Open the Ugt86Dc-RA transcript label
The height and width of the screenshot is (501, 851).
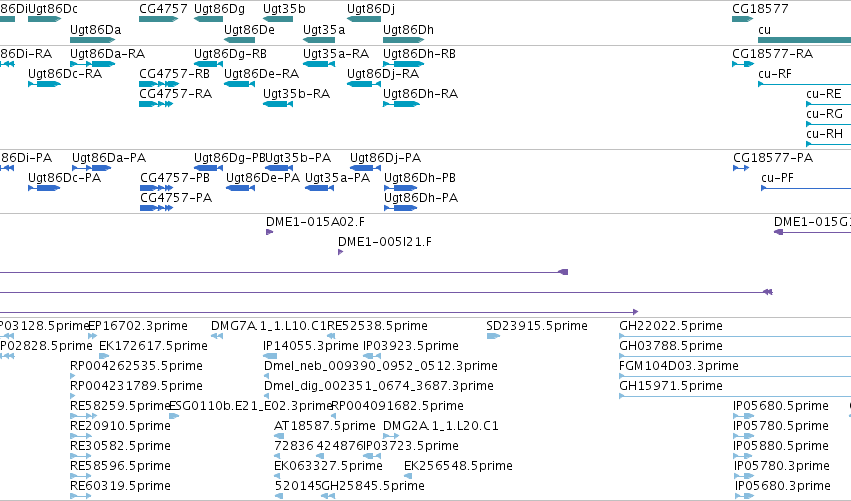tap(65, 73)
